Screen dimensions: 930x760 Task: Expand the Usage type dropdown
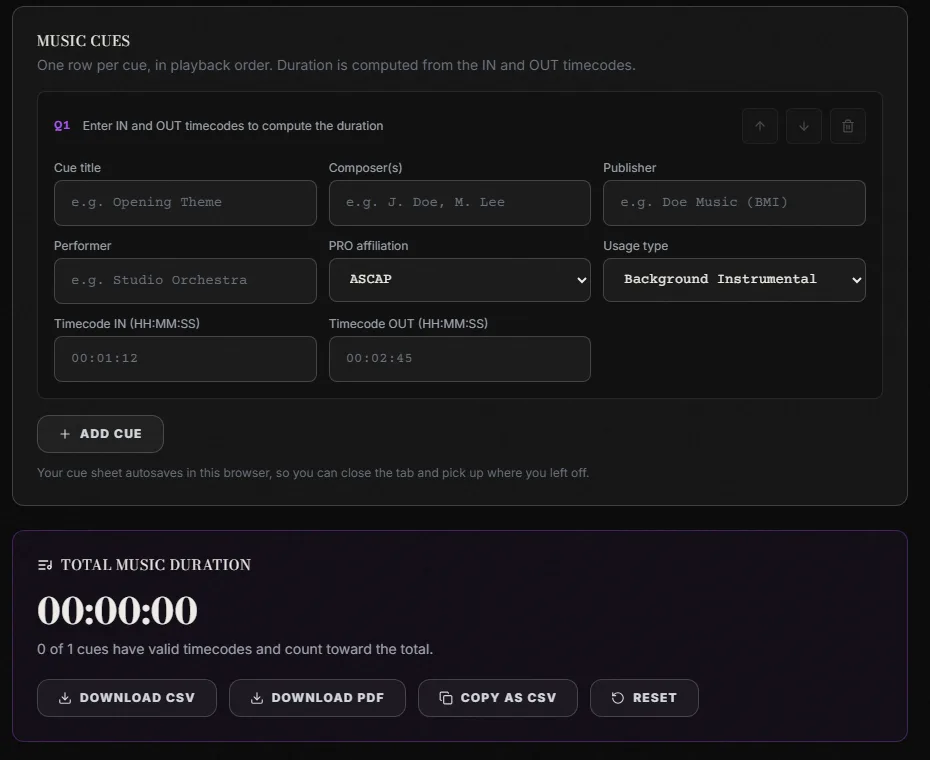pyautogui.click(x=734, y=279)
